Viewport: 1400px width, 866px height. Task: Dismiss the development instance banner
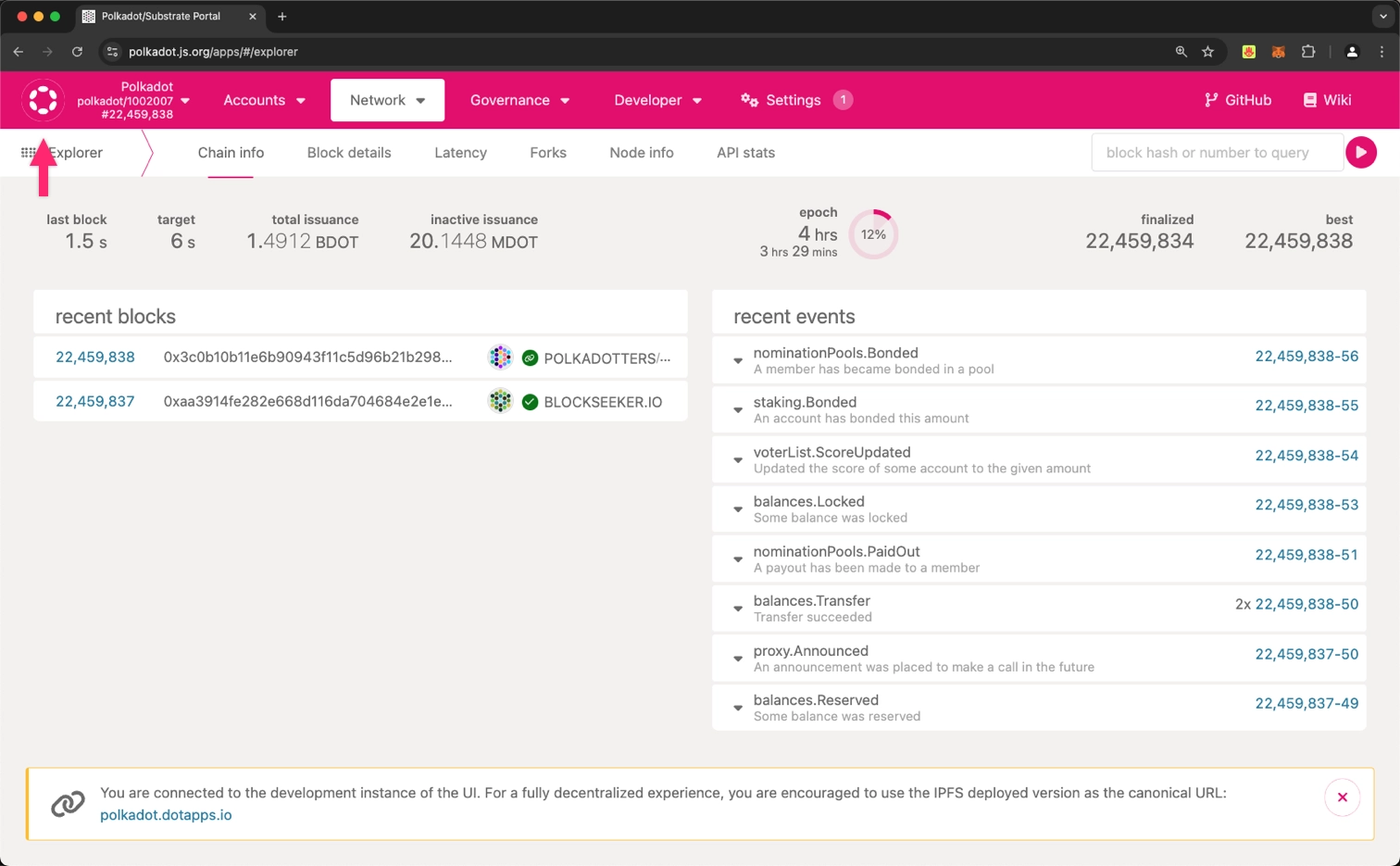point(1342,797)
